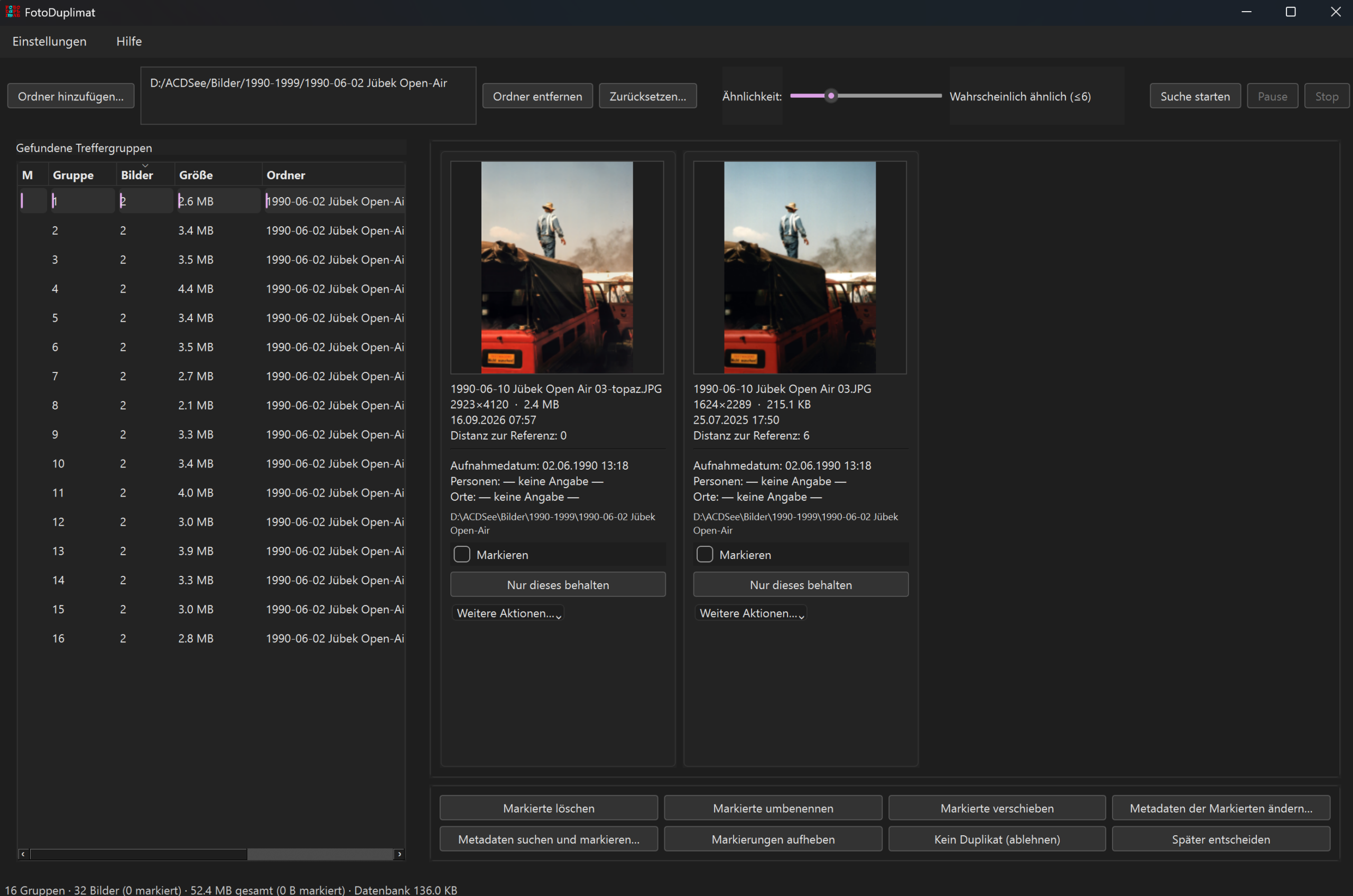
Task: Open the topaz.JPG preview thumbnail
Action: coord(557,267)
